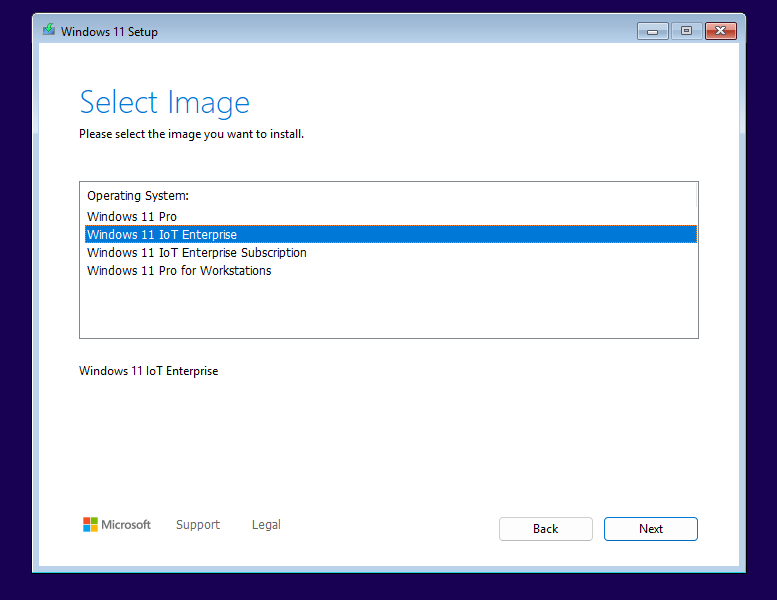Continue with the Next button

click(x=651, y=529)
